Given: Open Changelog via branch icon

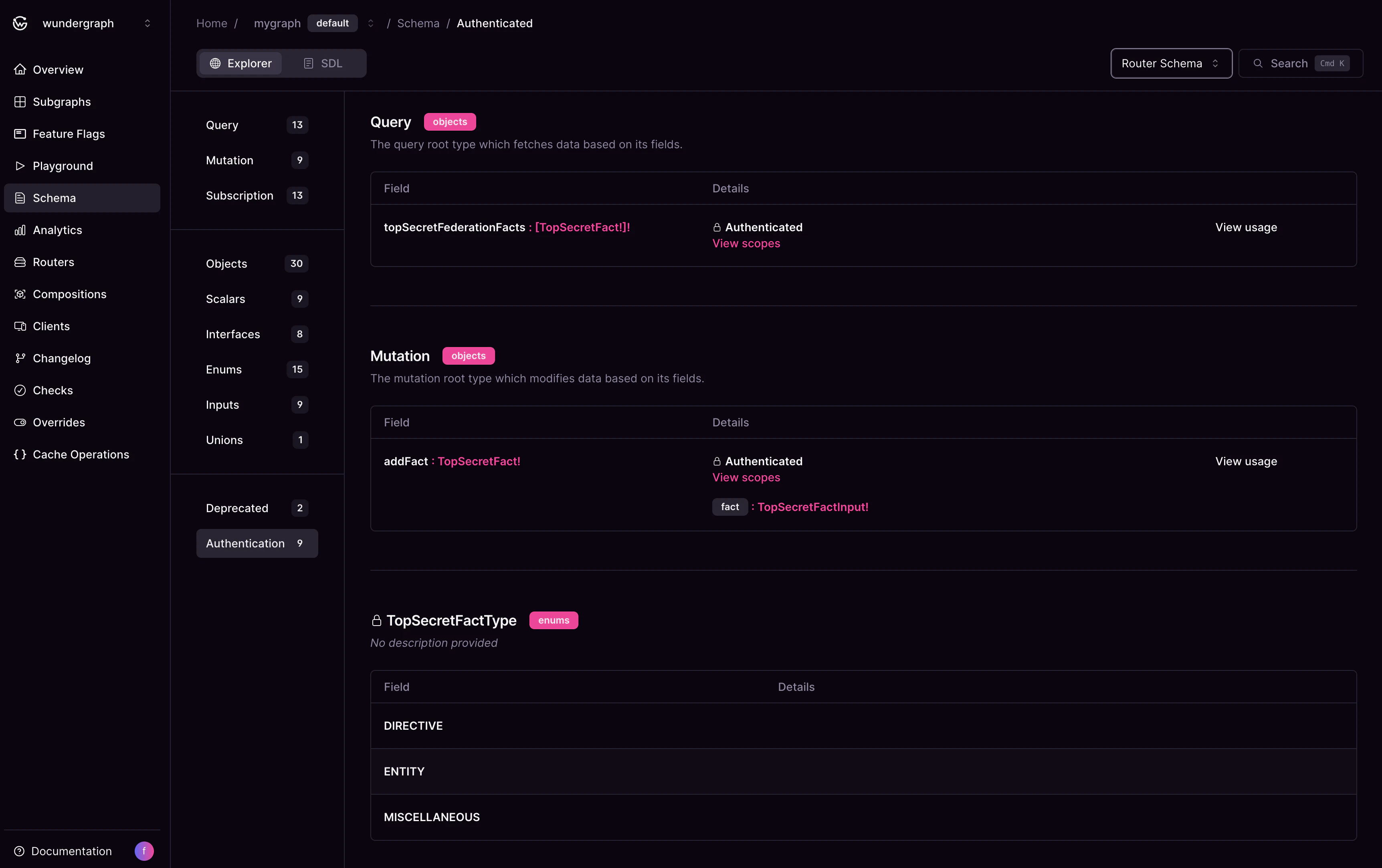Looking at the screenshot, I should point(20,358).
